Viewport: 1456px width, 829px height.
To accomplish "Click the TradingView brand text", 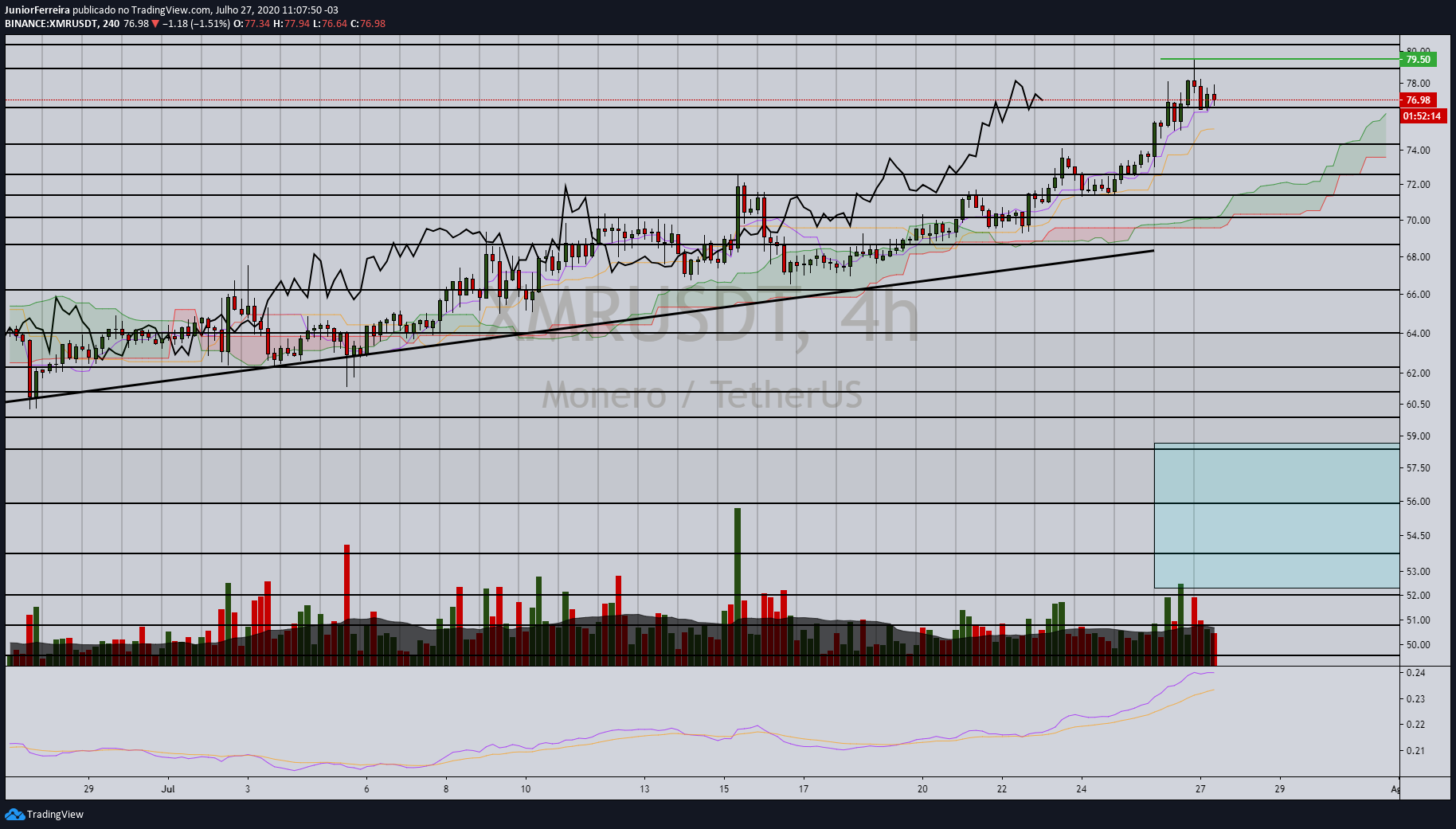I will coord(55,814).
